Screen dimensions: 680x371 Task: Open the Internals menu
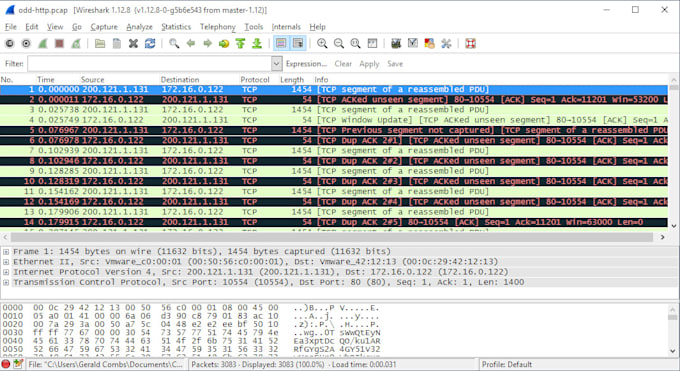[286, 27]
